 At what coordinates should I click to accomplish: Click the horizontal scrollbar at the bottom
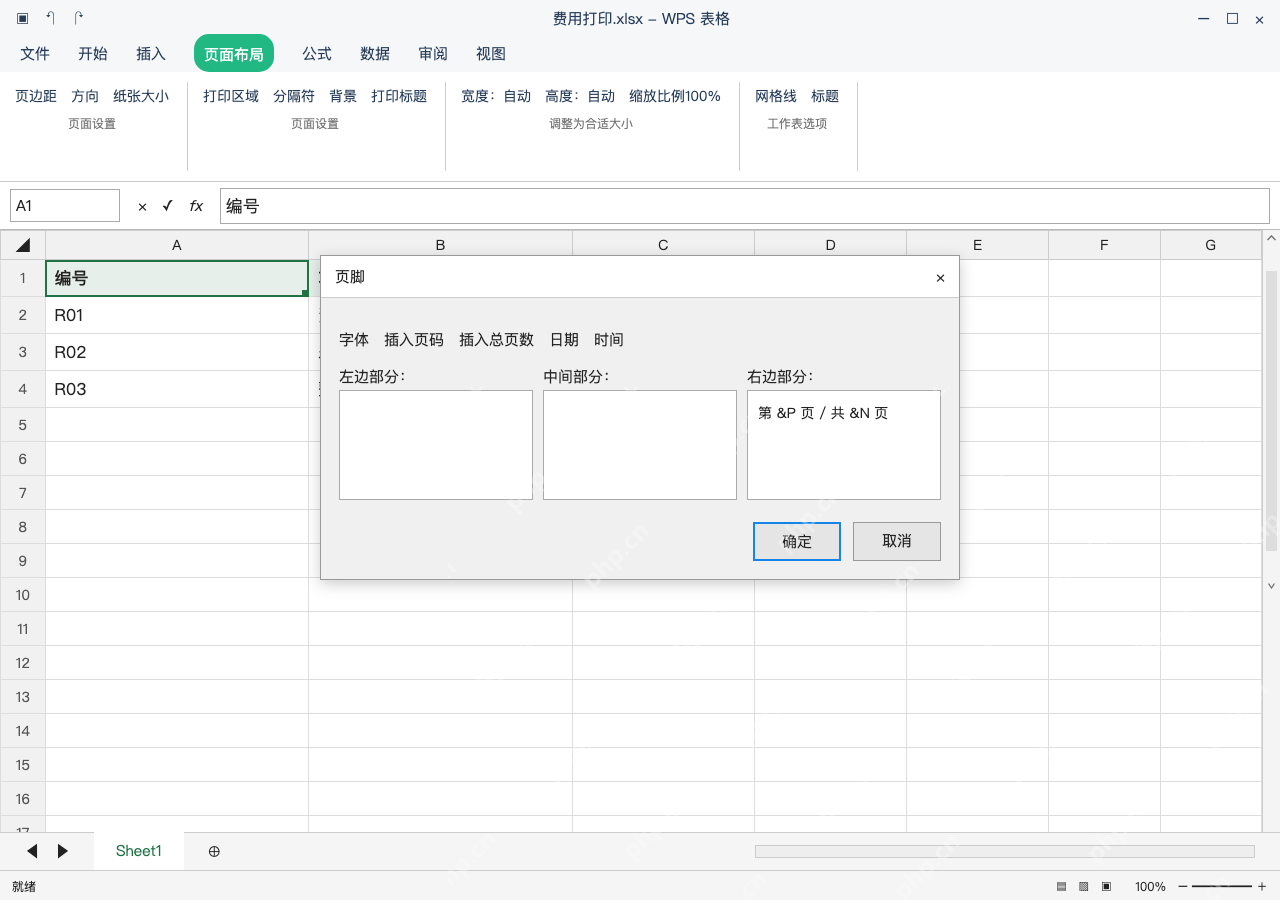point(1005,851)
